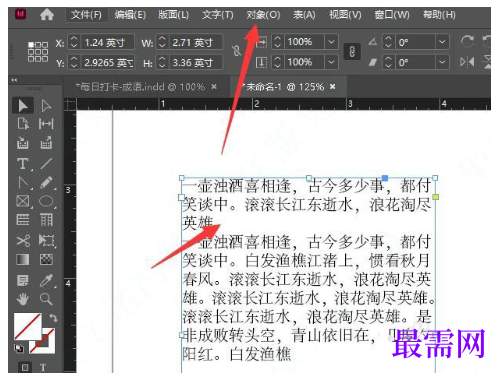Activate the Gradient Swatch tool
Image resolution: width=504 pixels, height=375 pixels.
(23, 259)
